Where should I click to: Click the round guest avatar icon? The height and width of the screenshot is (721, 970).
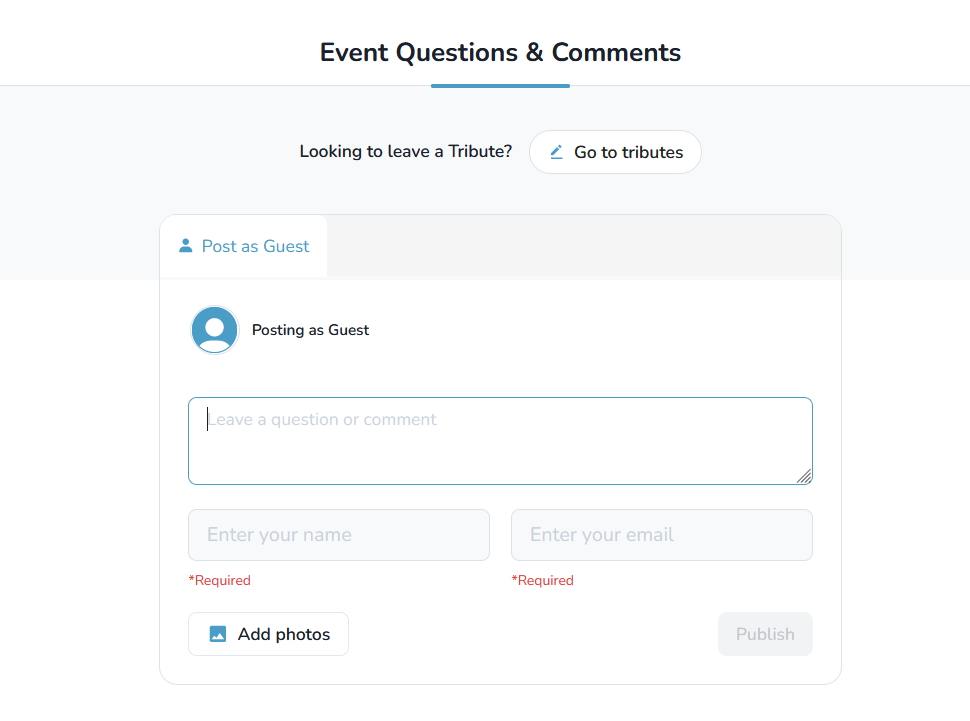(215, 330)
